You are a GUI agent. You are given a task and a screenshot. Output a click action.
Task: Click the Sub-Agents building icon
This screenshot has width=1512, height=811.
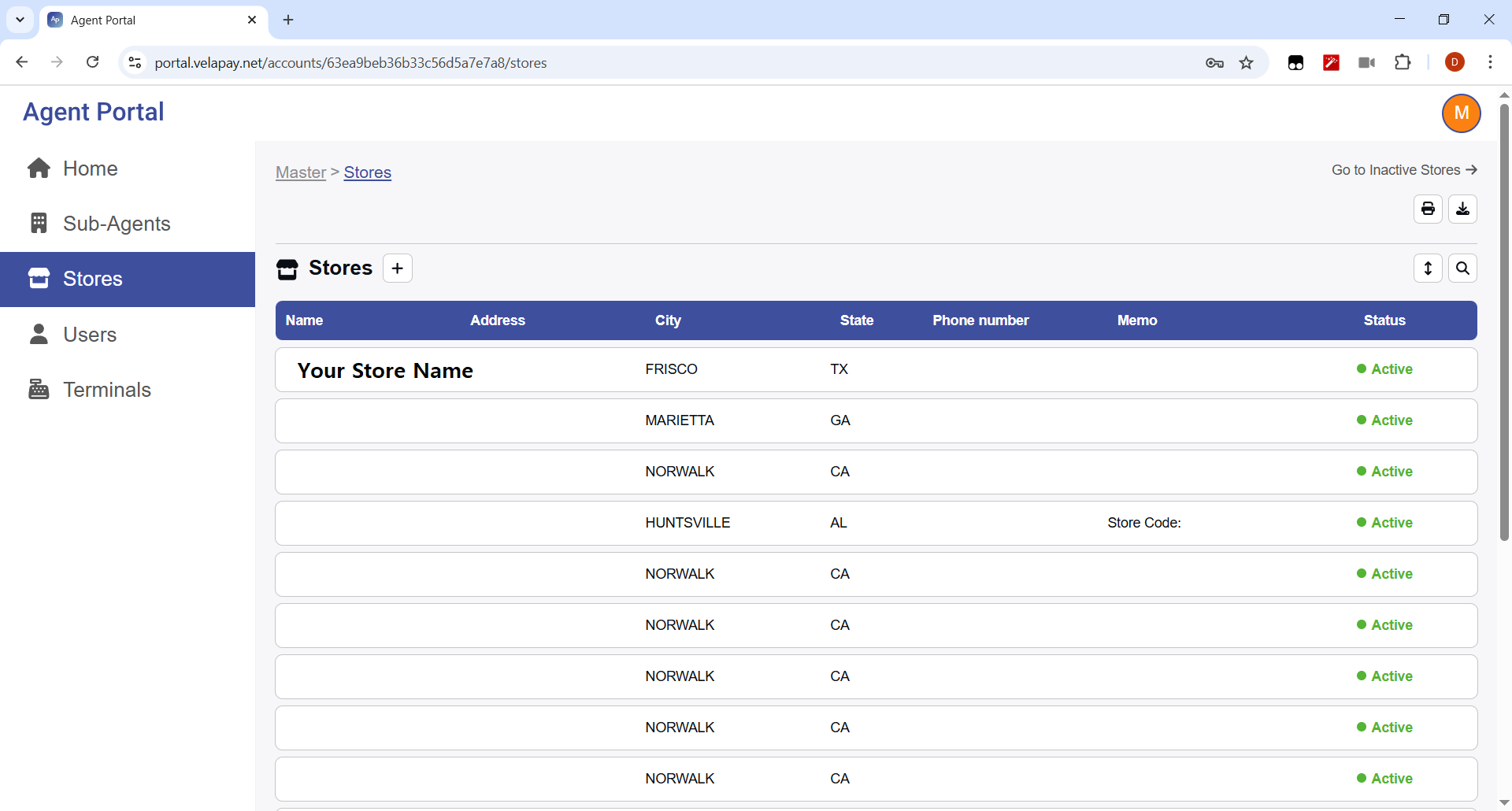39,224
